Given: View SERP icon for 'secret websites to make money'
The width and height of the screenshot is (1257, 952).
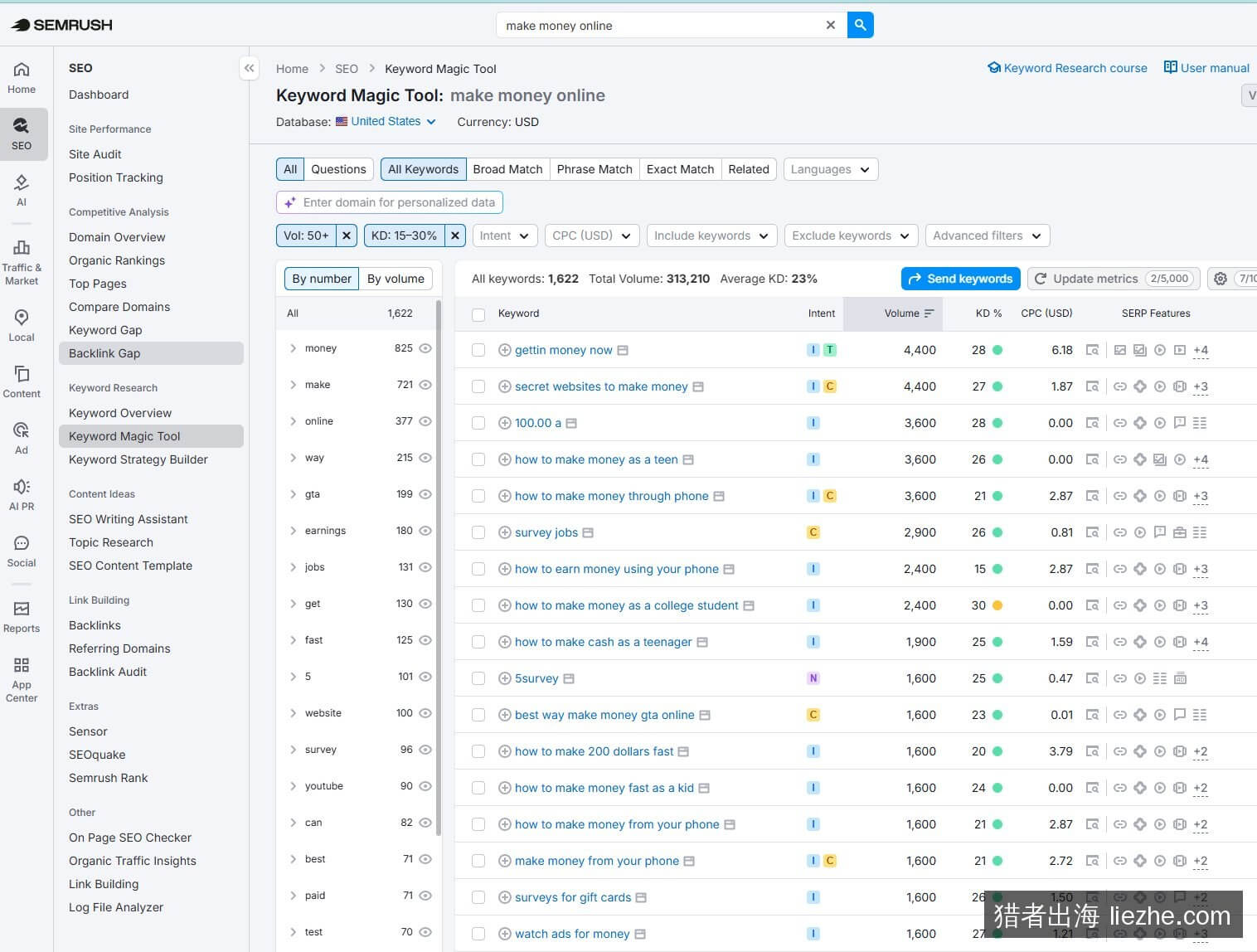Looking at the screenshot, I should [x=1093, y=386].
